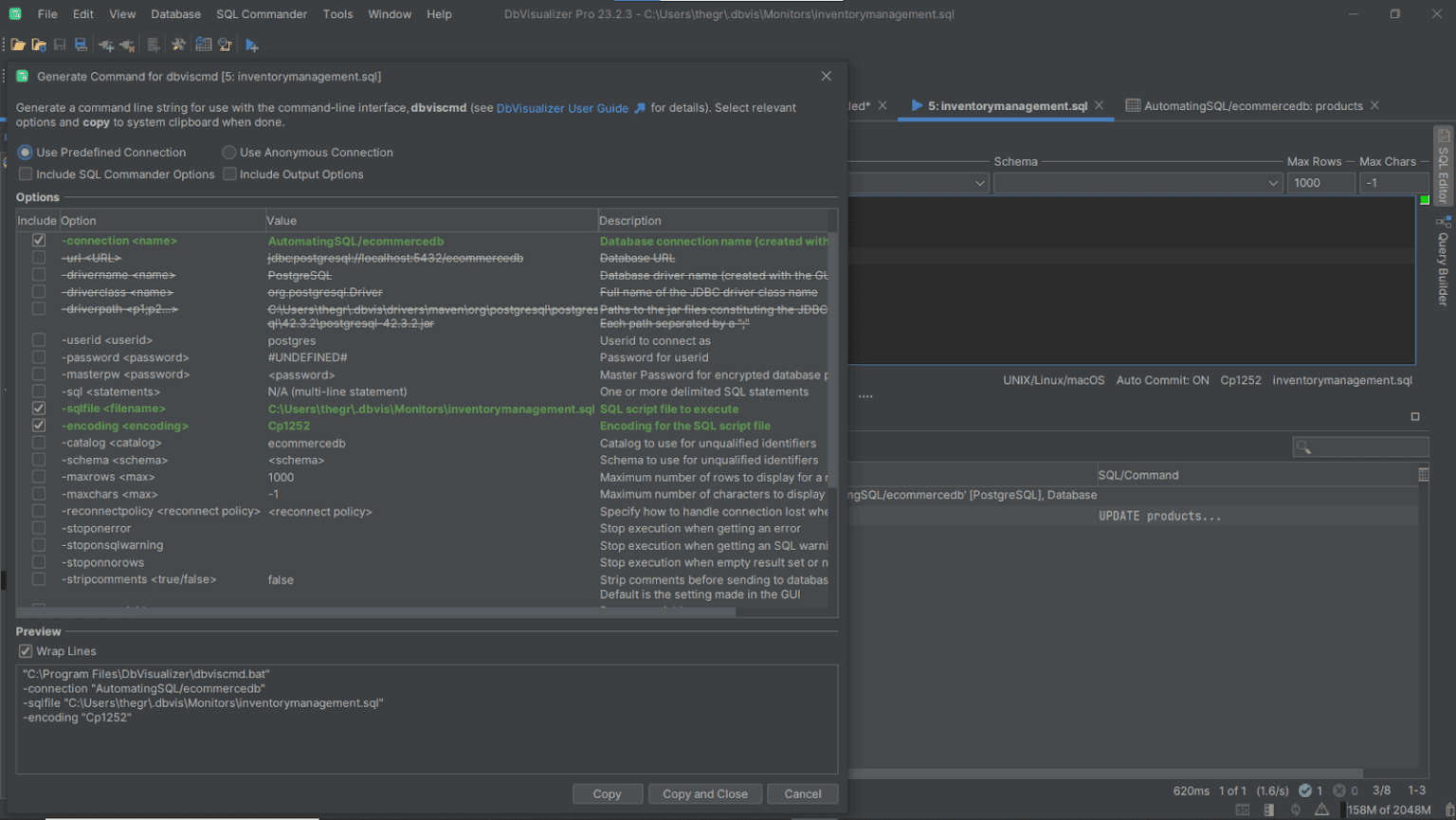Click the Copy and Close button

tap(705, 793)
